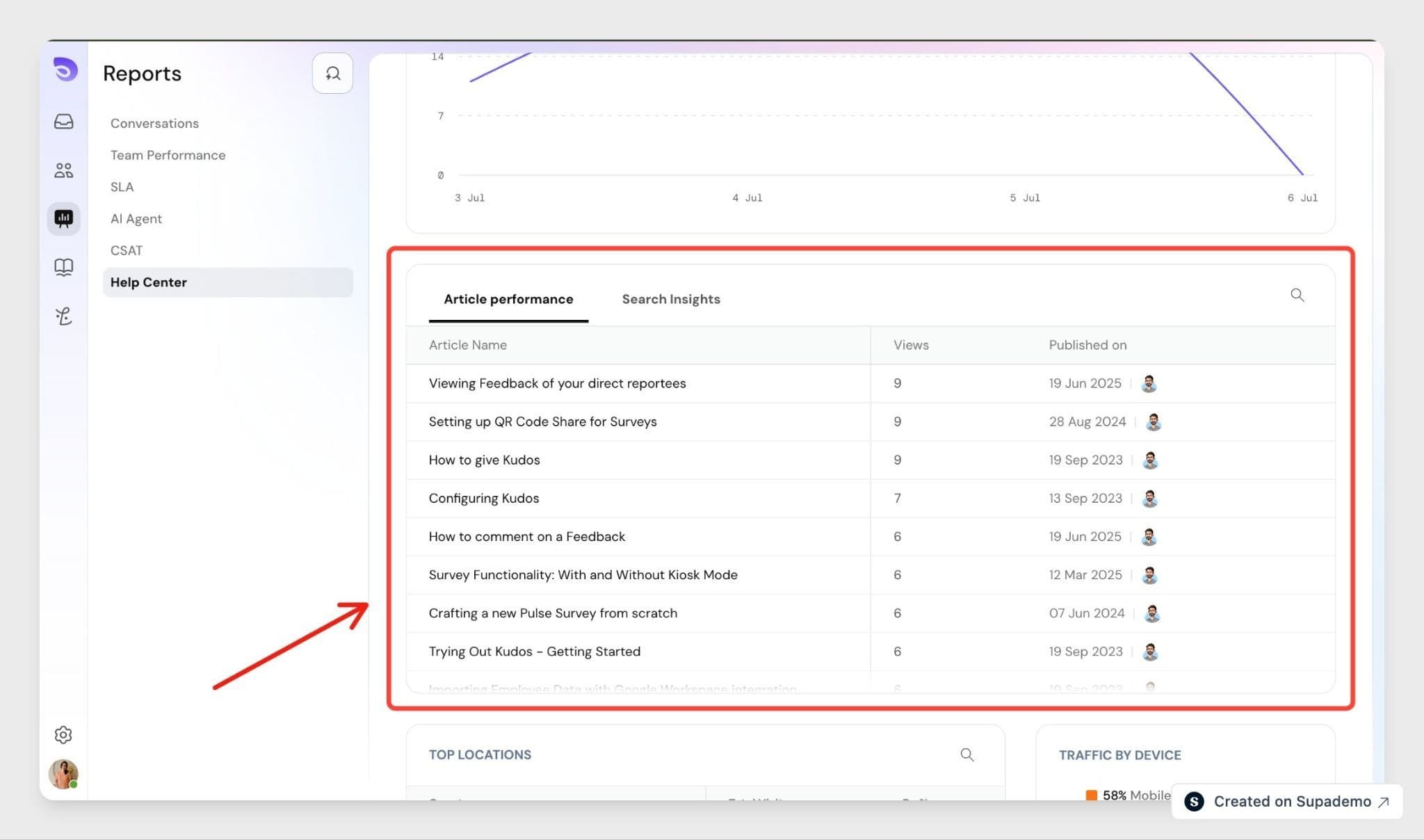1424x840 pixels.
Task: Click author avatar in Trying Out Kudos row
Action: click(x=1150, y=651)
